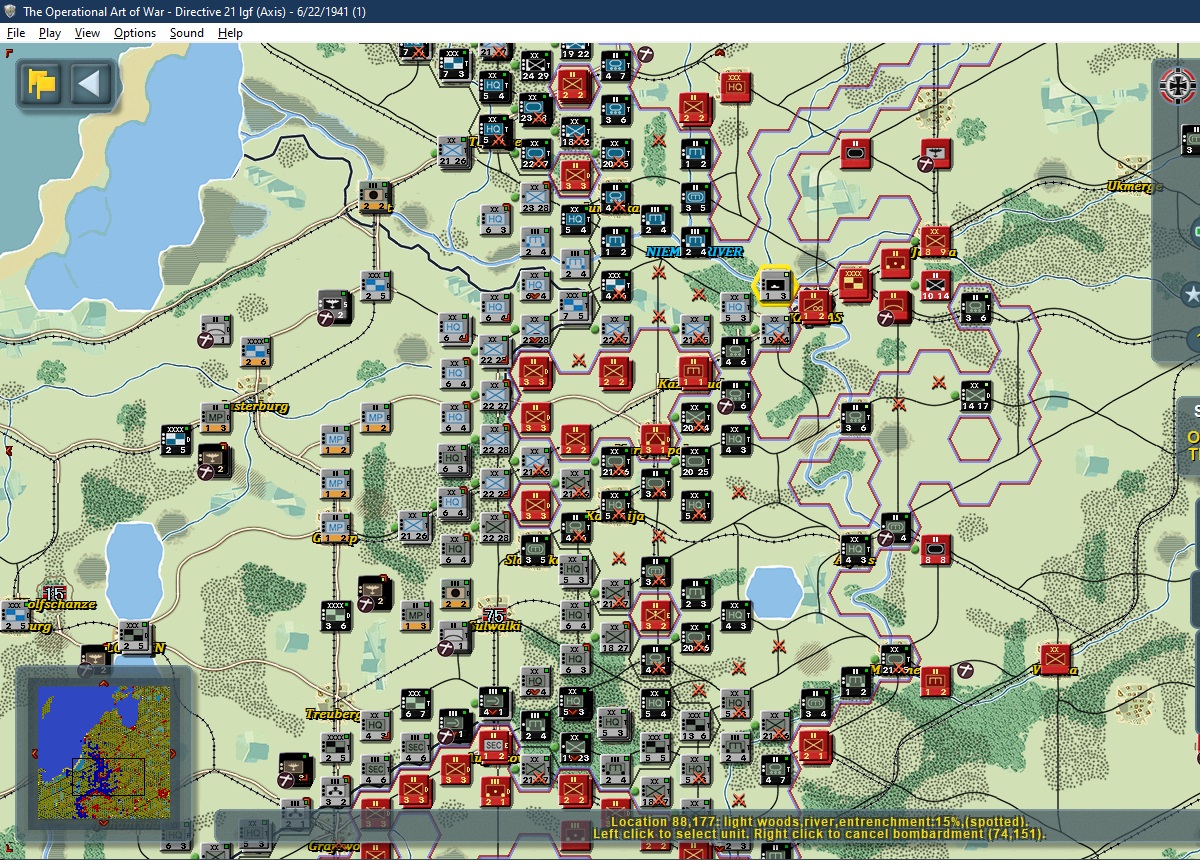Image resolution: width=1200 pixels, height=860 pixels.
Task: Open the Play menu
Action: point(50,33)
